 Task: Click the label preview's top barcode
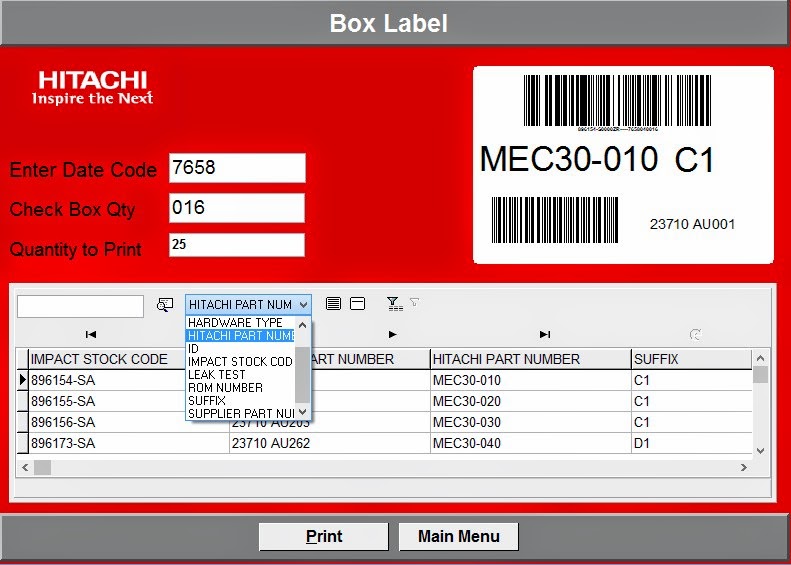[x=617, y=100]
